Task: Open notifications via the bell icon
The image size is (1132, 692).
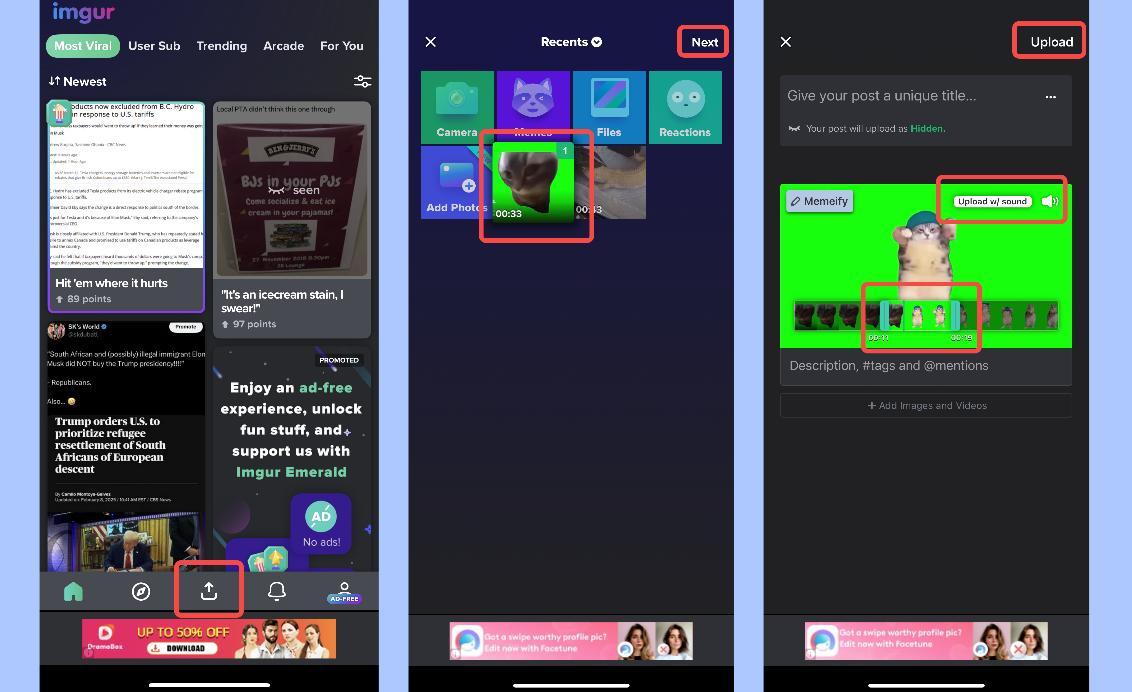Action: coord(276,590)
